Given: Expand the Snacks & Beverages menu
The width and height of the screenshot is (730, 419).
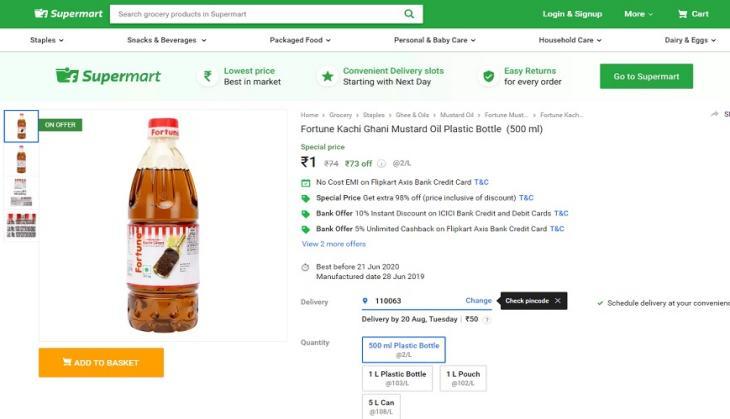Looking at the screenshot, I should pyautogui.click(x=166, y=40).
